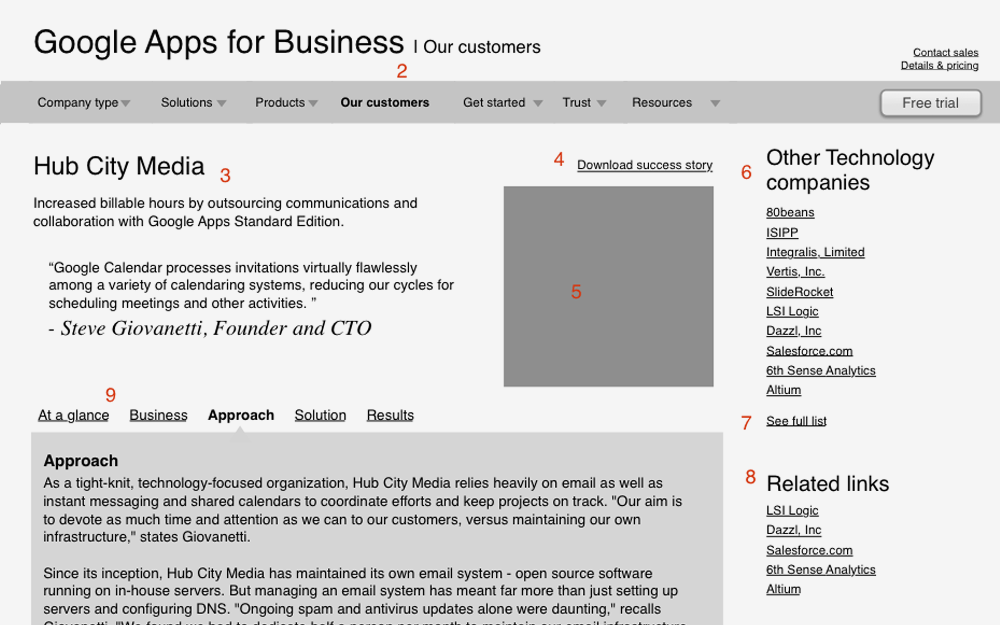Click the Free trial button

pyautogui.click(x=930, y=103)
